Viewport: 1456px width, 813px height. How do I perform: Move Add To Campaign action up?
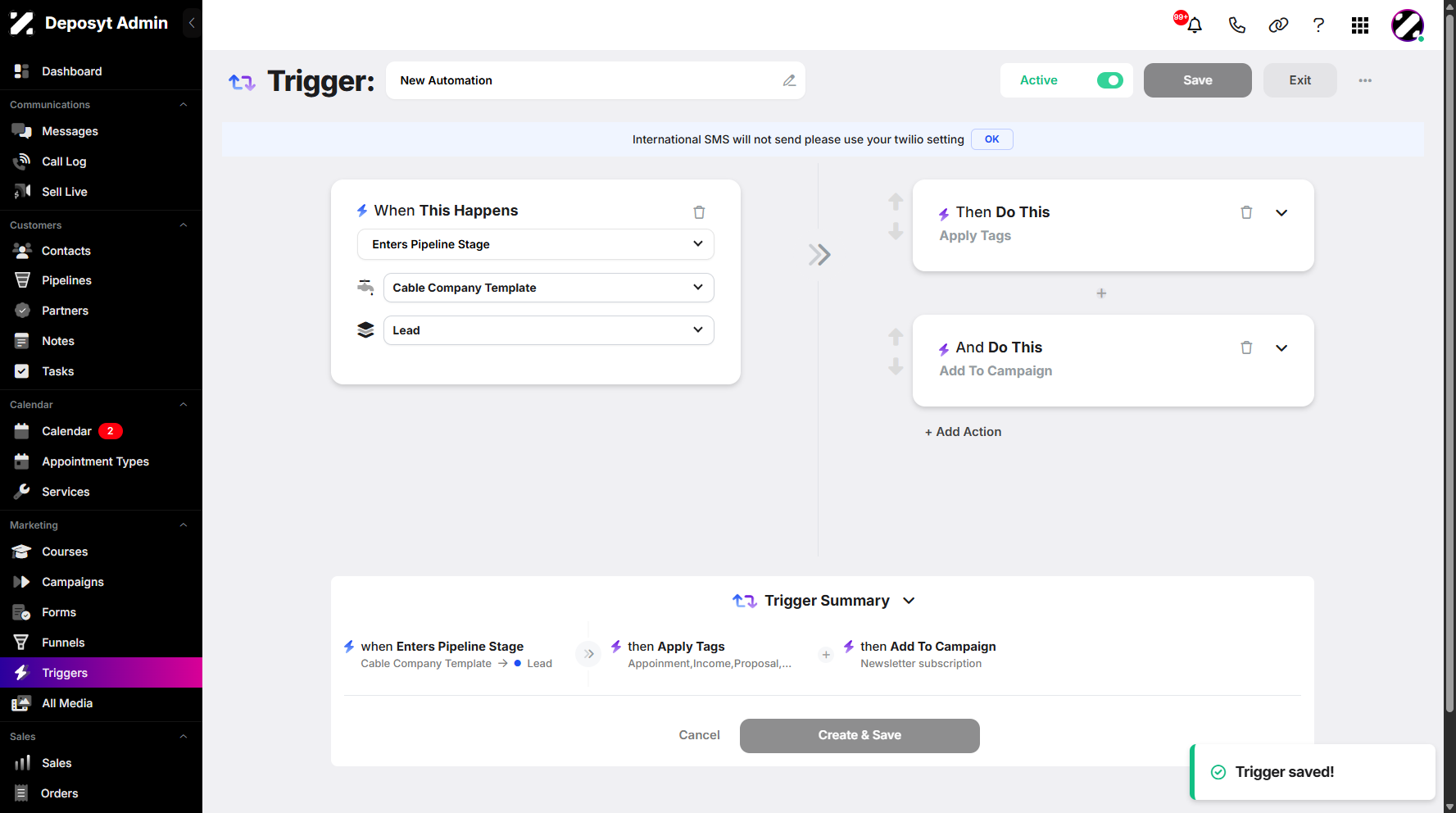click(896, 336)
